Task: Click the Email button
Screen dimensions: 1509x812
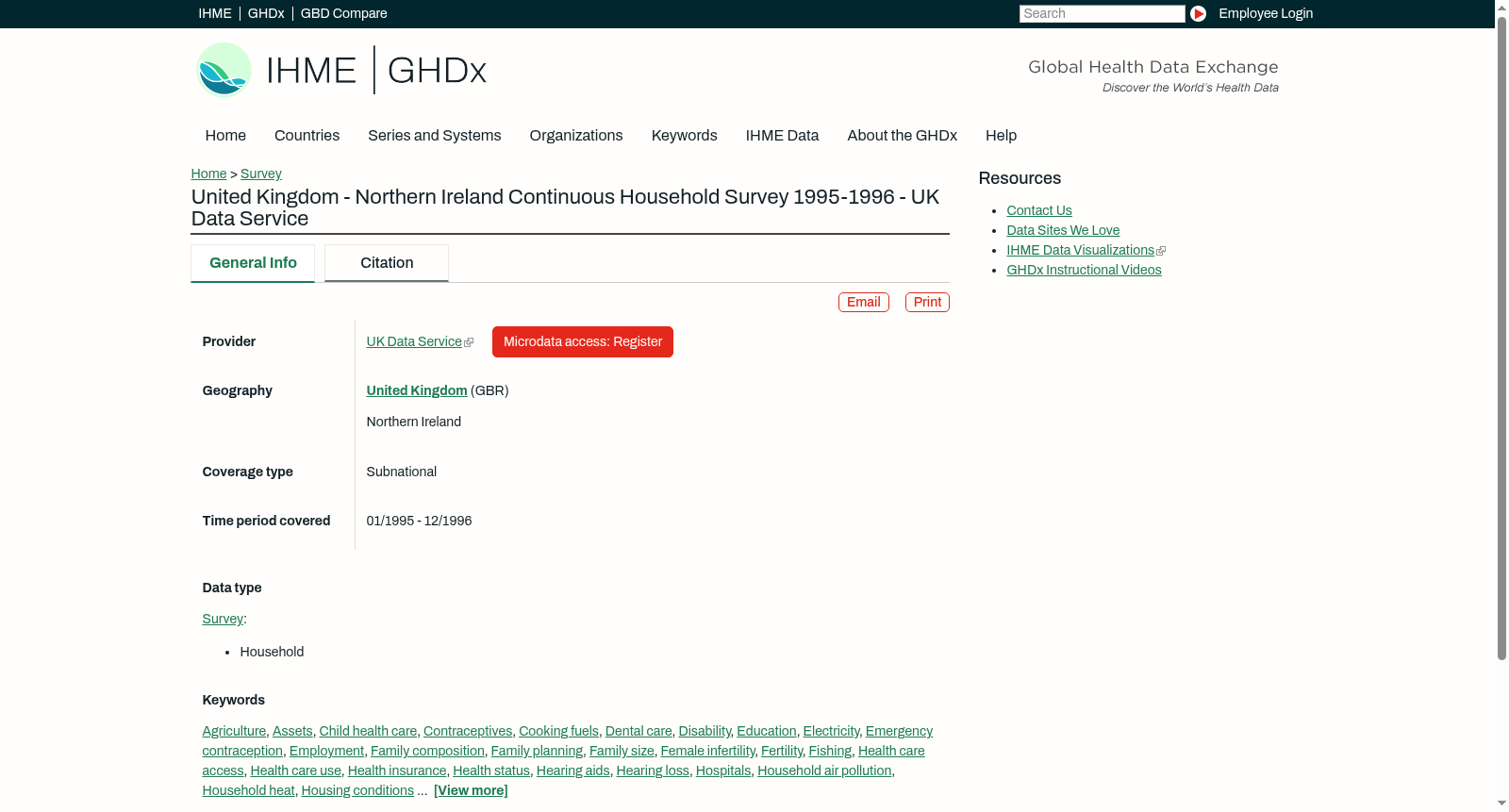Action: coord(864,302)
